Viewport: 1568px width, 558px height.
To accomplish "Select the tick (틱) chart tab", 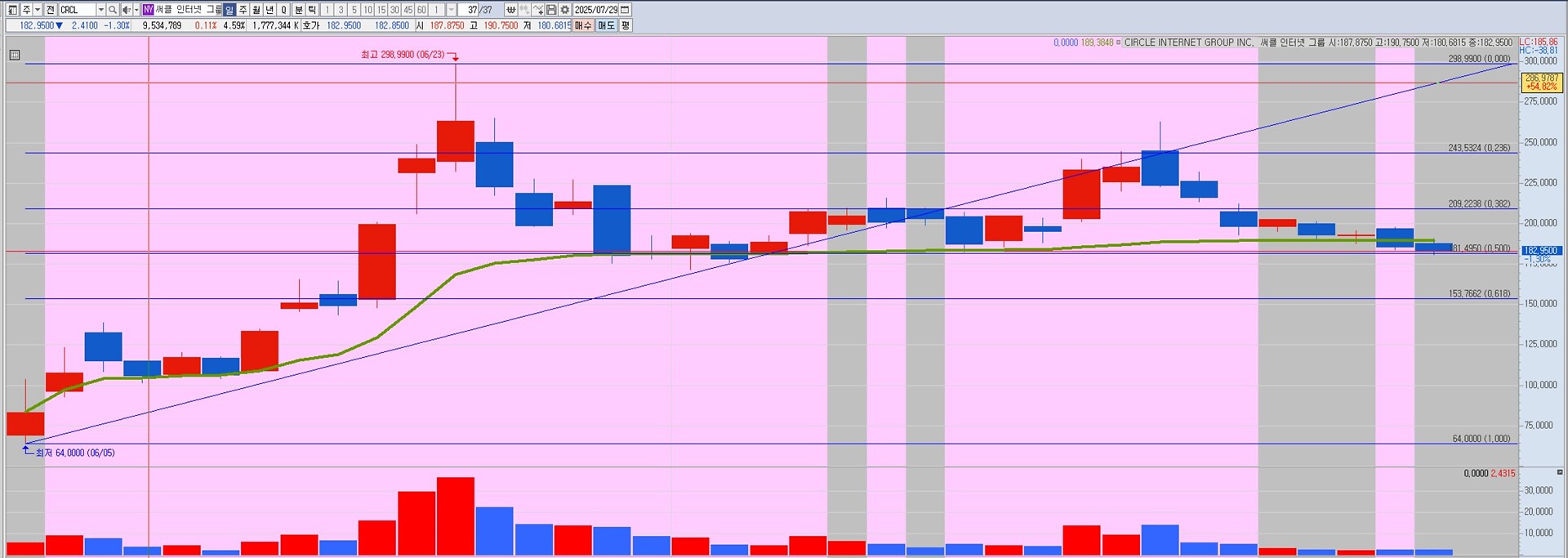I will 312,10.
